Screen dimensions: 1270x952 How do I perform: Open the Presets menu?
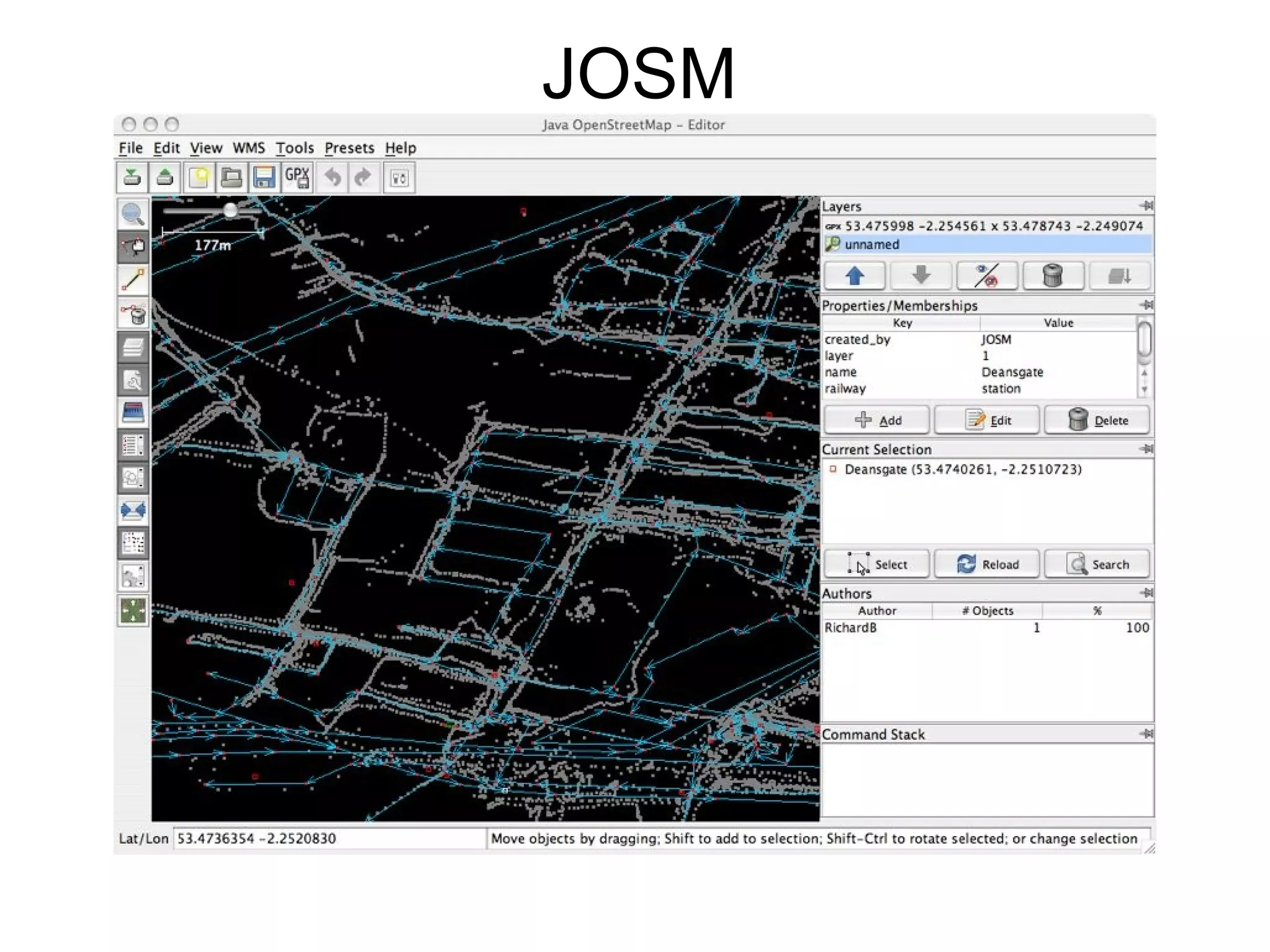pyautogui.click(x=349, y=148)
